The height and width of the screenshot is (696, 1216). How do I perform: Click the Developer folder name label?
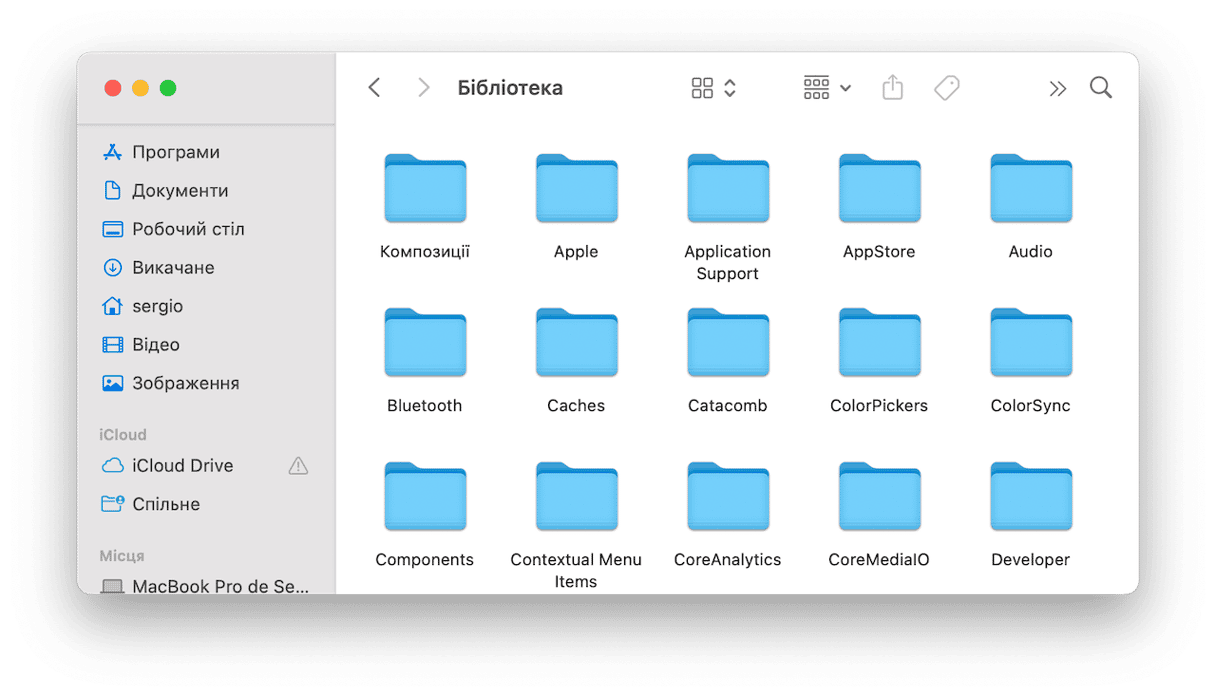coord(1031,560)
